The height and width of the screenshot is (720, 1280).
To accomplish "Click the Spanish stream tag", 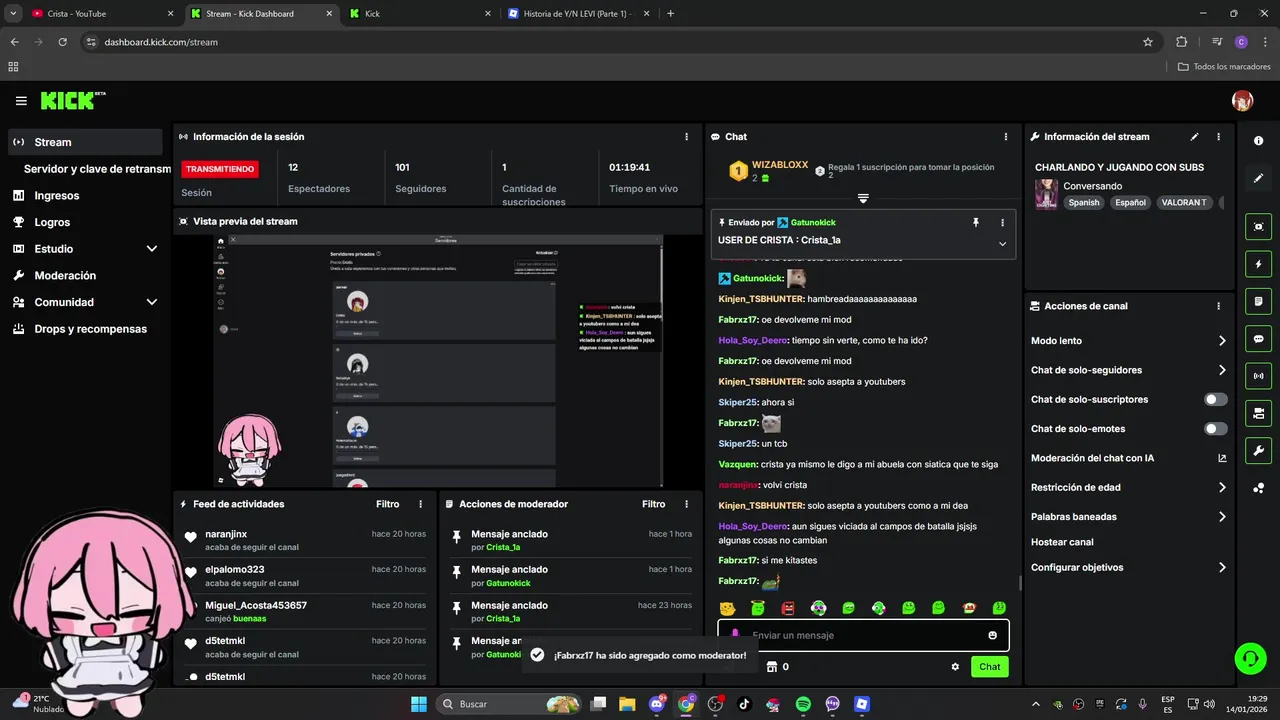I will tap(1083, 203).
